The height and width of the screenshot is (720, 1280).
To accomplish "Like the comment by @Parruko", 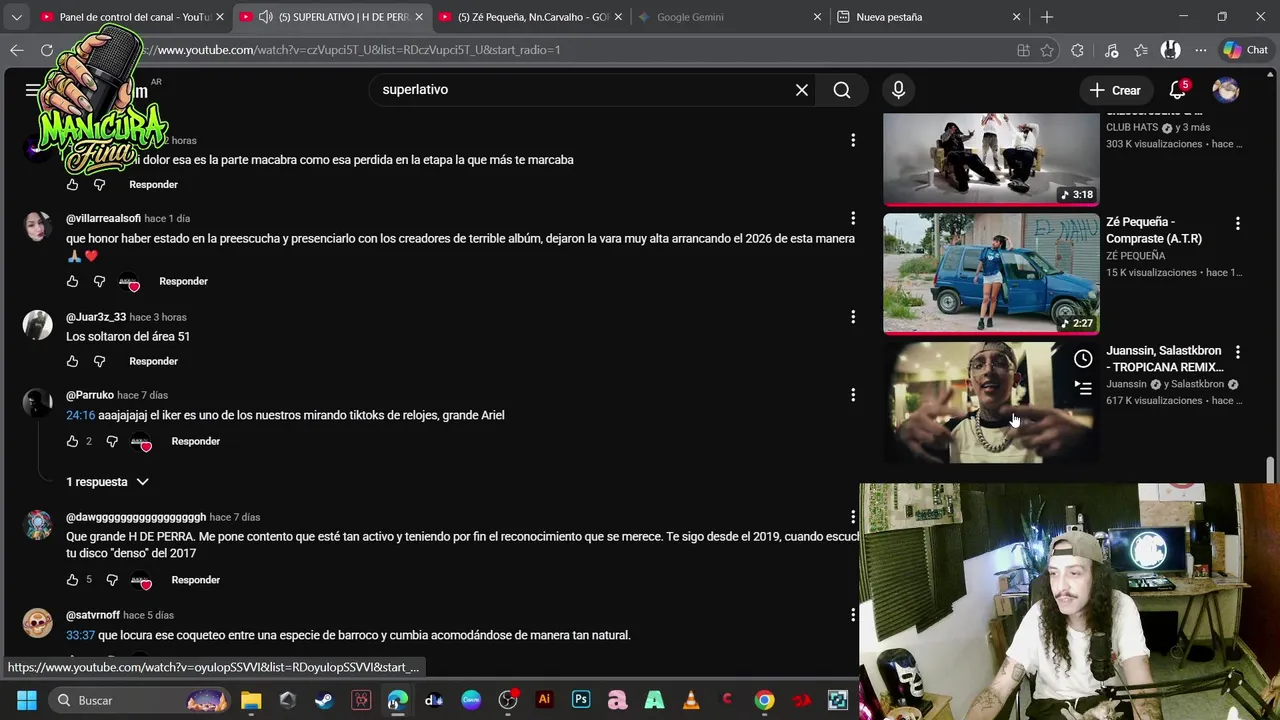I will click(x=72, y=441).
